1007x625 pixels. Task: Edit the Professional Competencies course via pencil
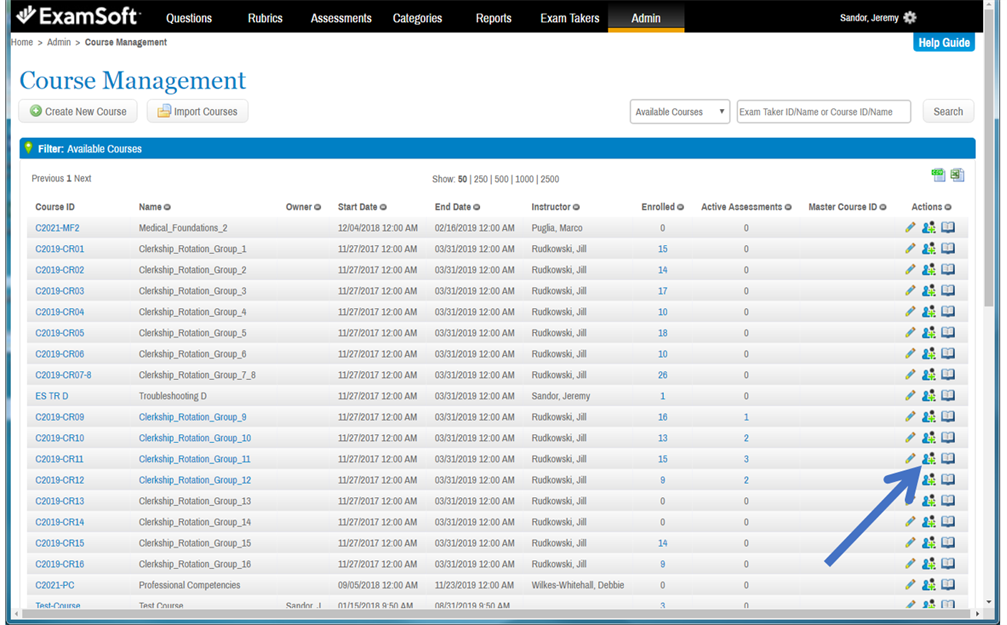910,585
